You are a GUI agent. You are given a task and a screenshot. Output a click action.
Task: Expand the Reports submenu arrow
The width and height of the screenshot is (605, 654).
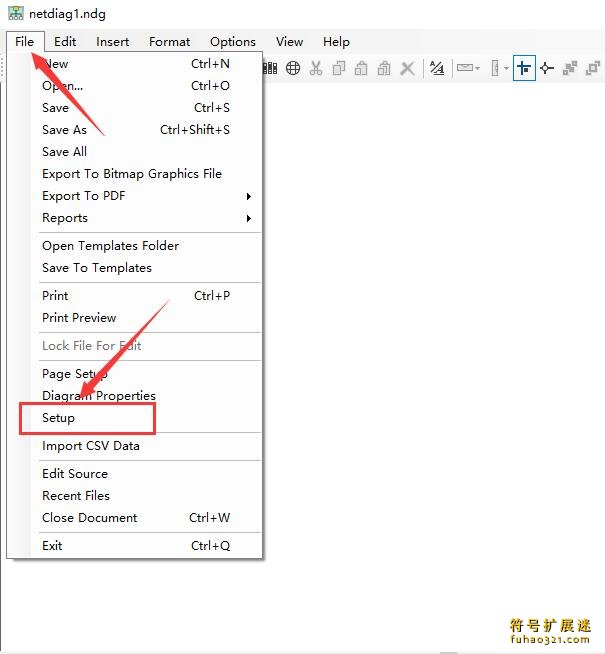249,218
